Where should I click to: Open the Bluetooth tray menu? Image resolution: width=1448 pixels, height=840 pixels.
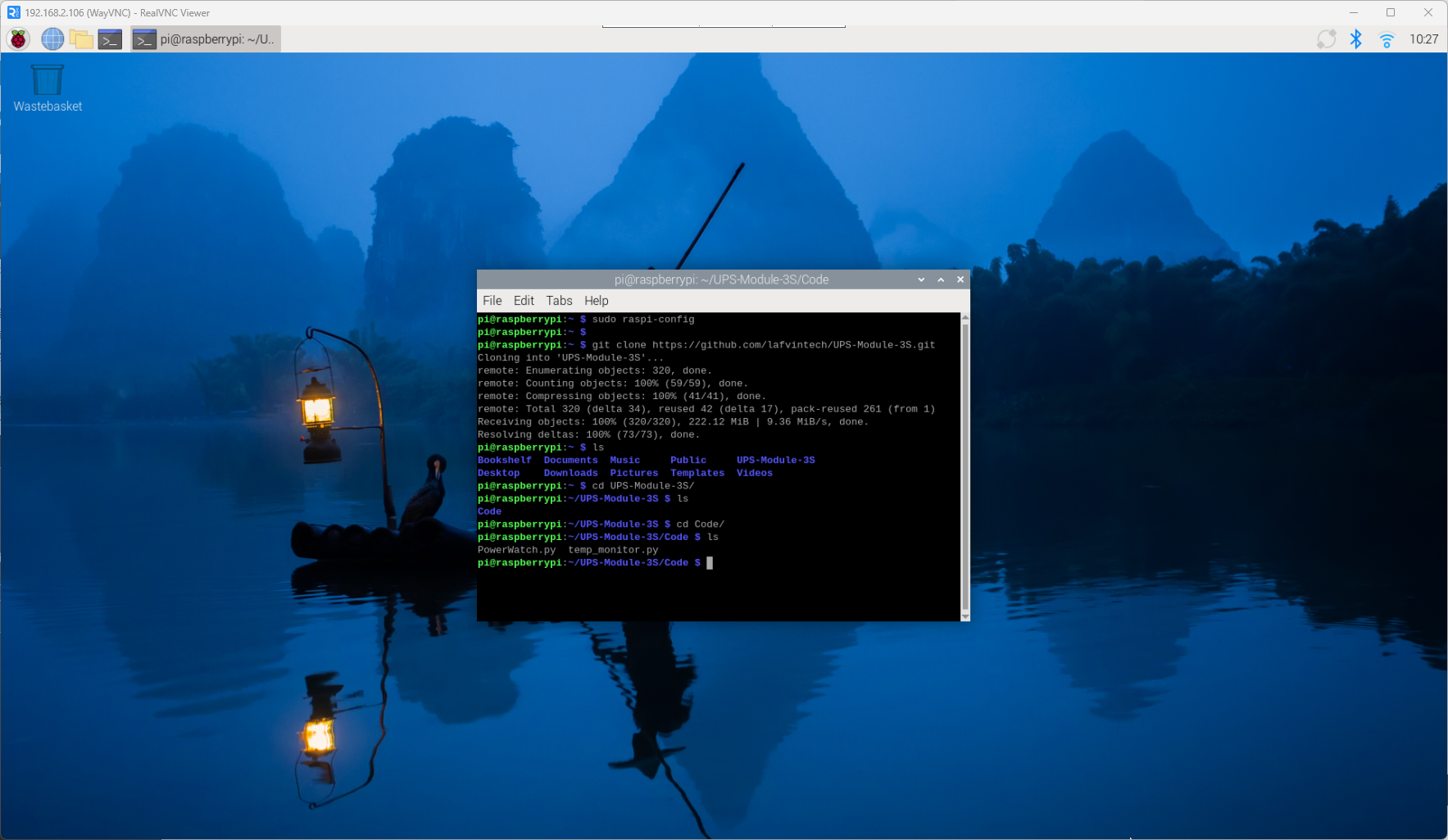tap(1356, 39)
